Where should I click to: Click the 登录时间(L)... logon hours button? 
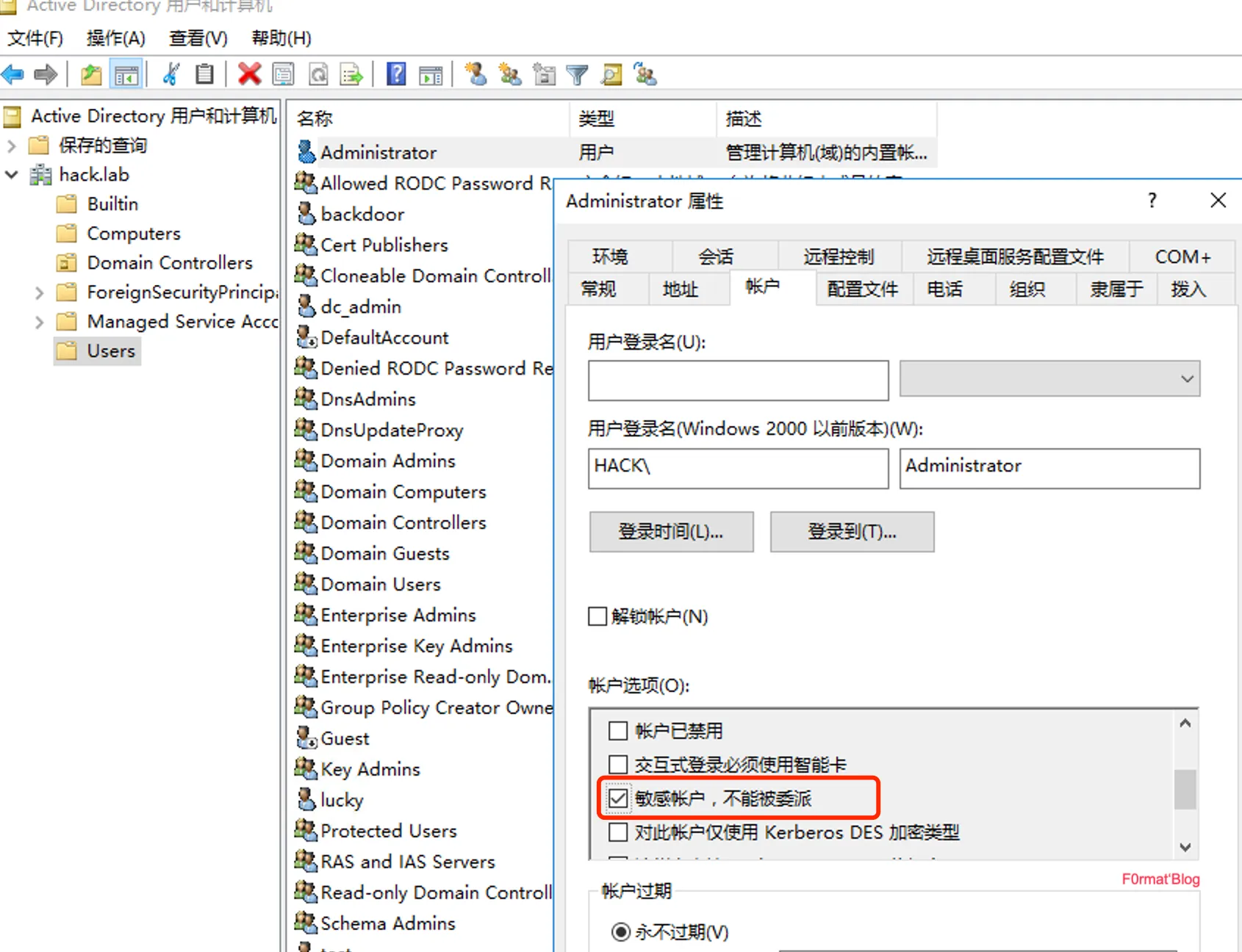[x=671, y=532]
